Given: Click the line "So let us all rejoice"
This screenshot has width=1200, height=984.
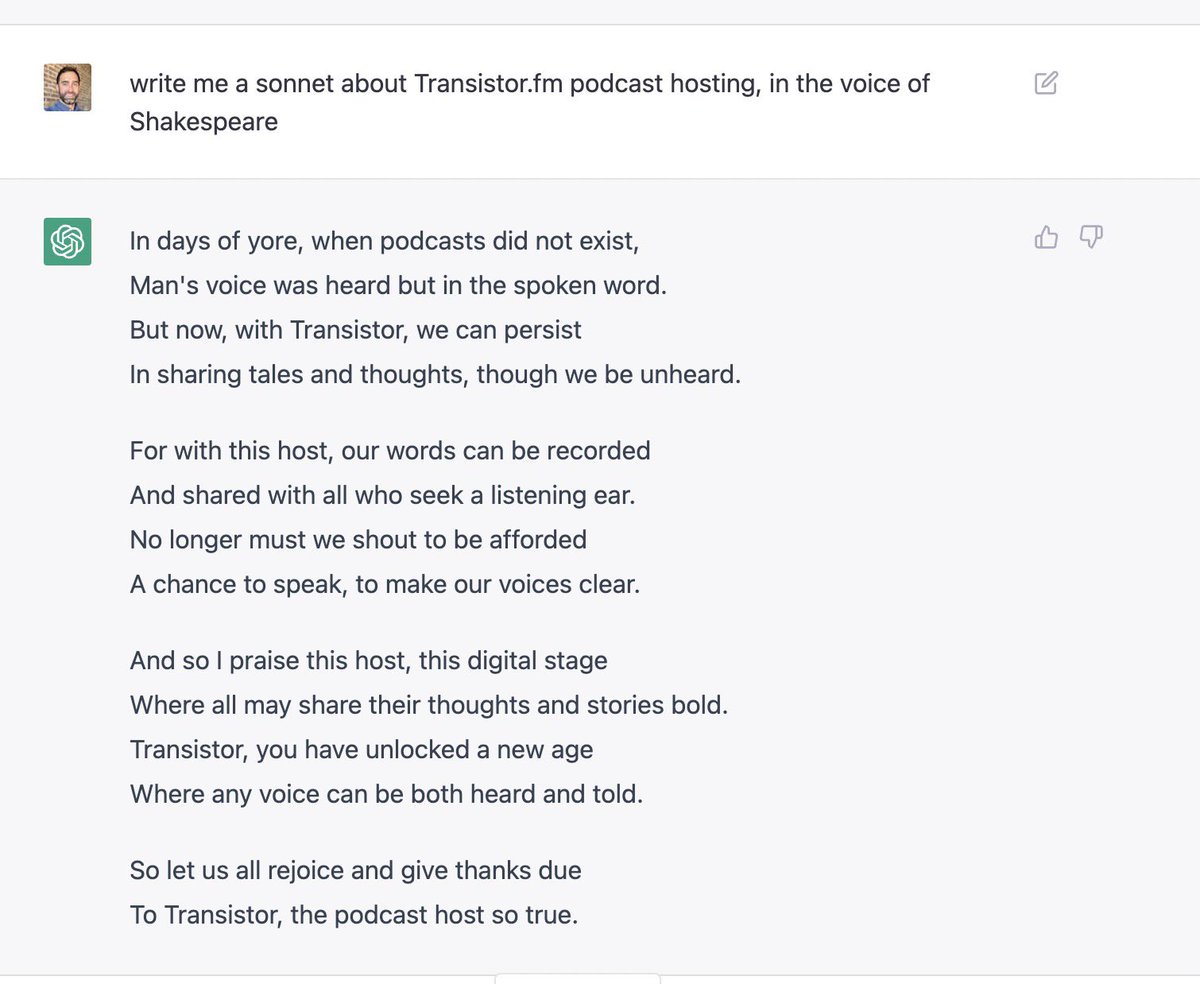Looking at the screenshot, I should point(355,870).
